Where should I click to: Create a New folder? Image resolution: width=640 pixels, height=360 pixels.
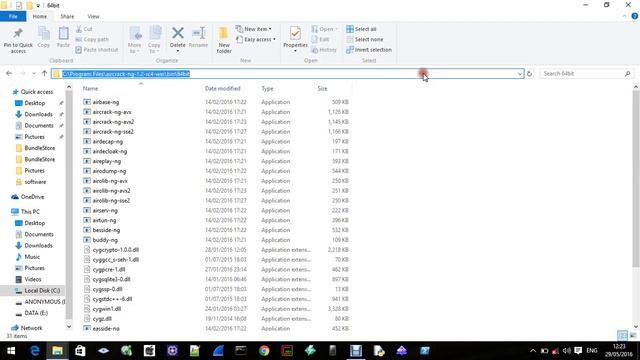(224, 40)
